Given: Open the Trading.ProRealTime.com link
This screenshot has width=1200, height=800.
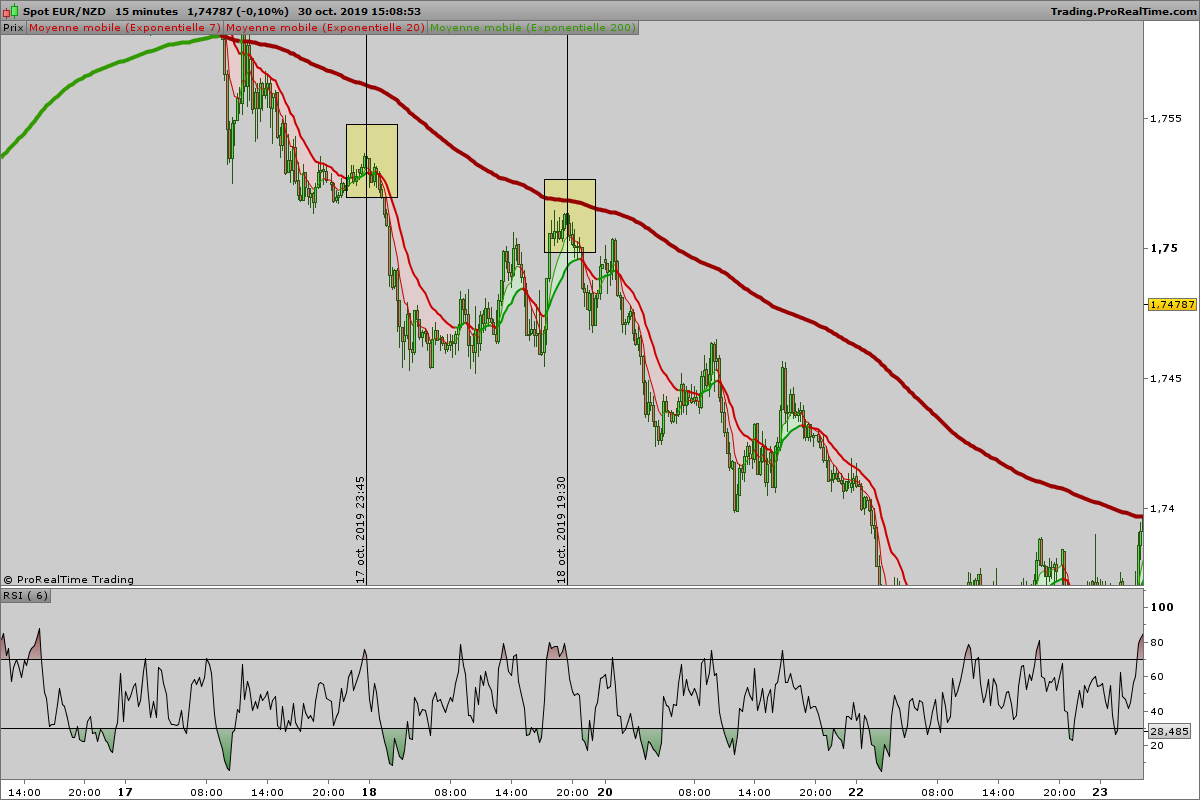Looking at the screenshot, I should 1123,11.
